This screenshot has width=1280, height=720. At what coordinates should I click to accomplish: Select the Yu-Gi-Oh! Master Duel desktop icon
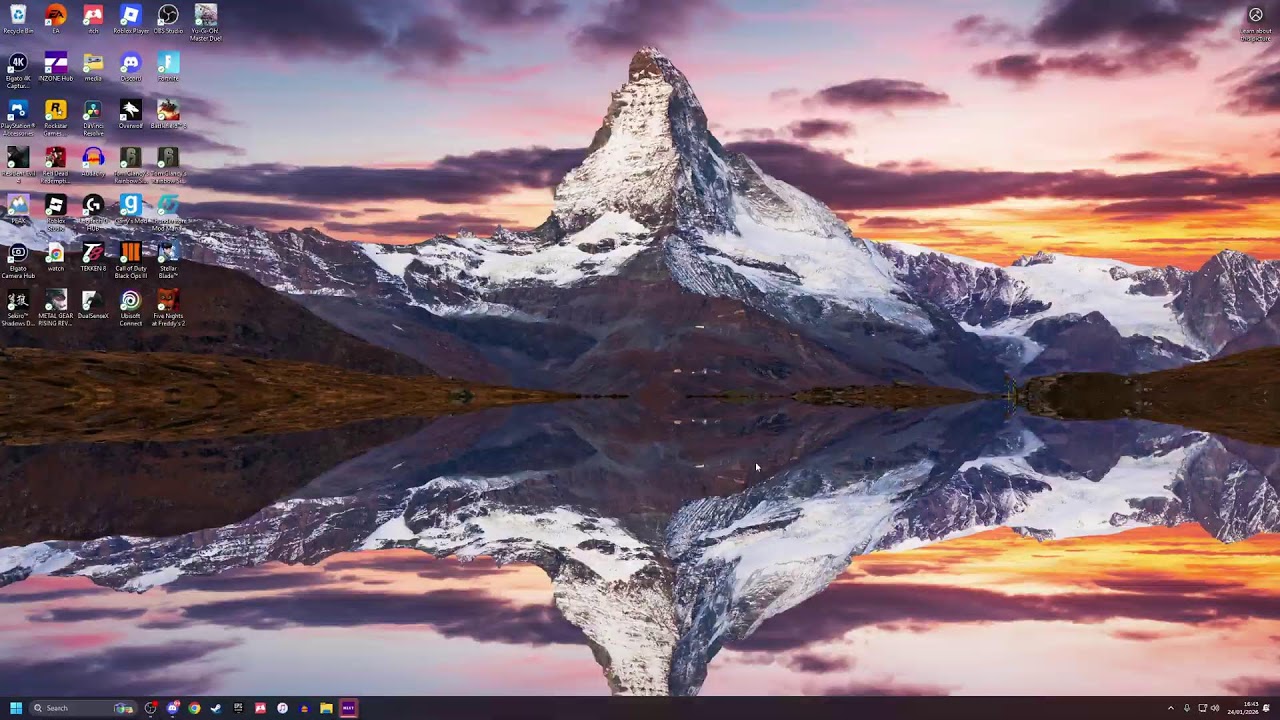205,22
